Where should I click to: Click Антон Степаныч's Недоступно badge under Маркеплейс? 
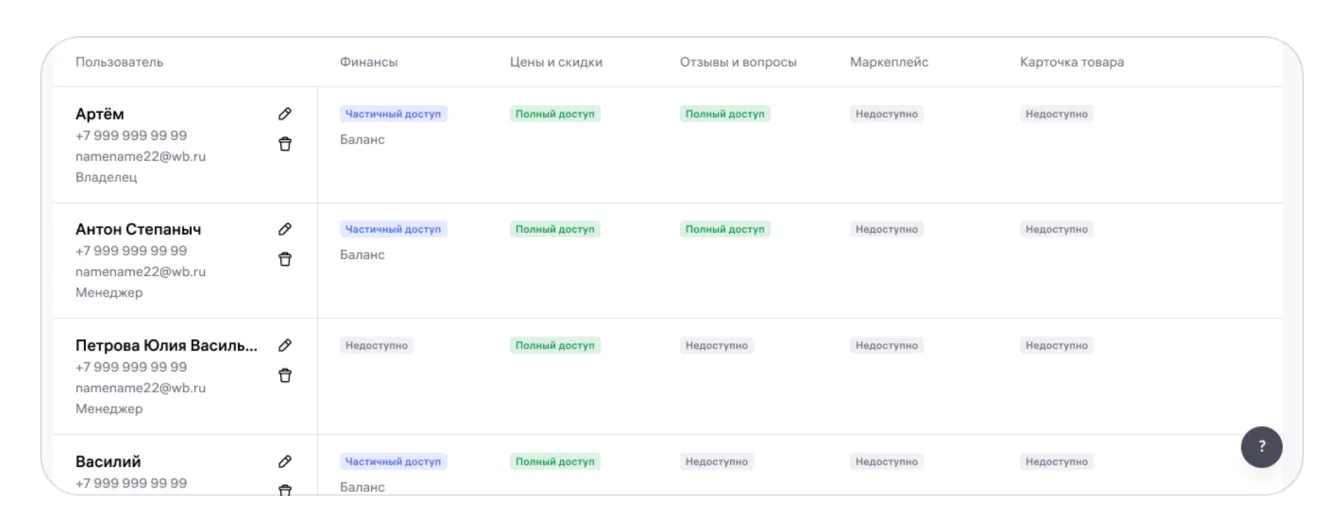point(887,229)
